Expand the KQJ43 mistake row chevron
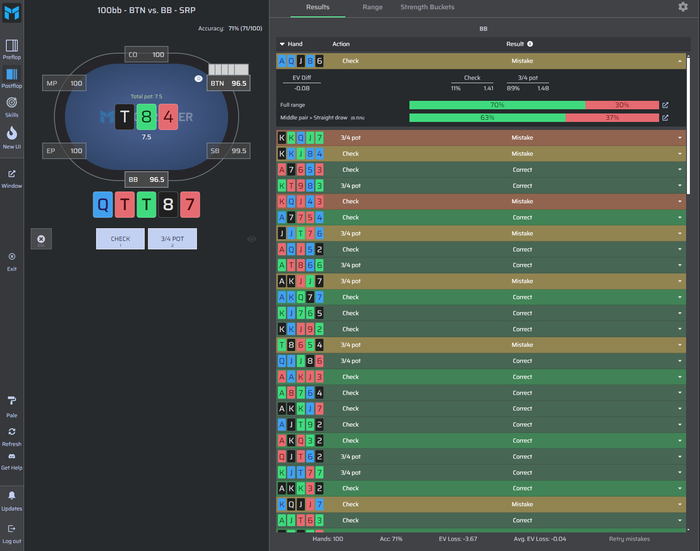This screenshot has width=700, height=551. tap(680, 201)
